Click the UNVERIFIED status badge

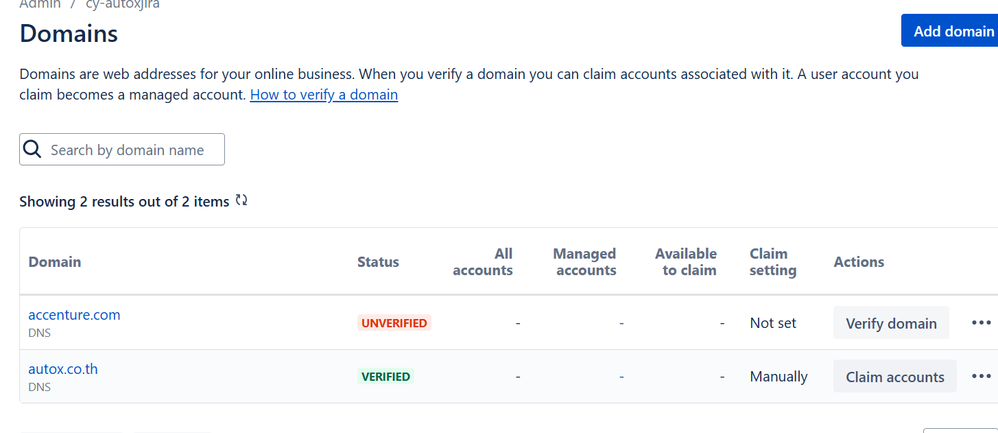tap(394, 323)
